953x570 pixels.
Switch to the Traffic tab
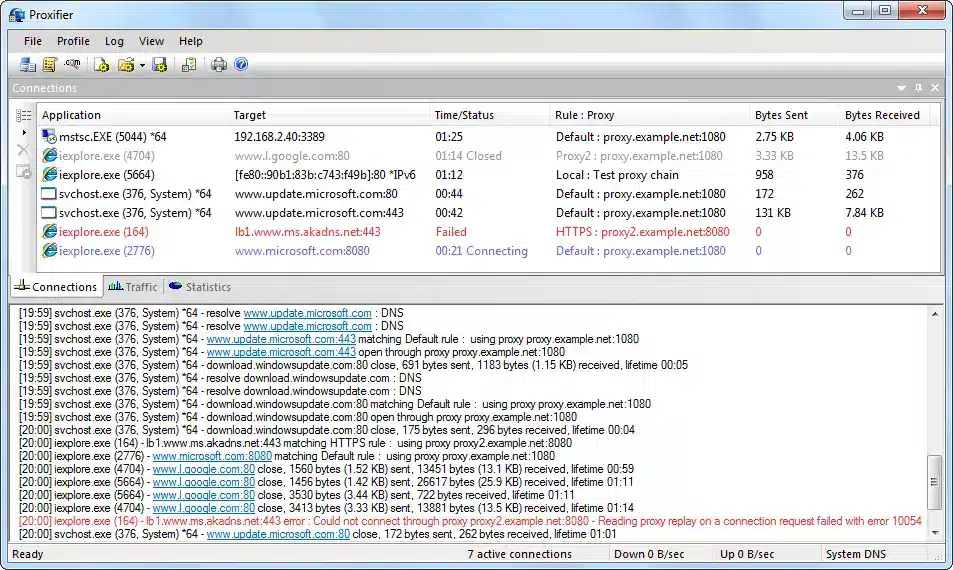[133, 287]
